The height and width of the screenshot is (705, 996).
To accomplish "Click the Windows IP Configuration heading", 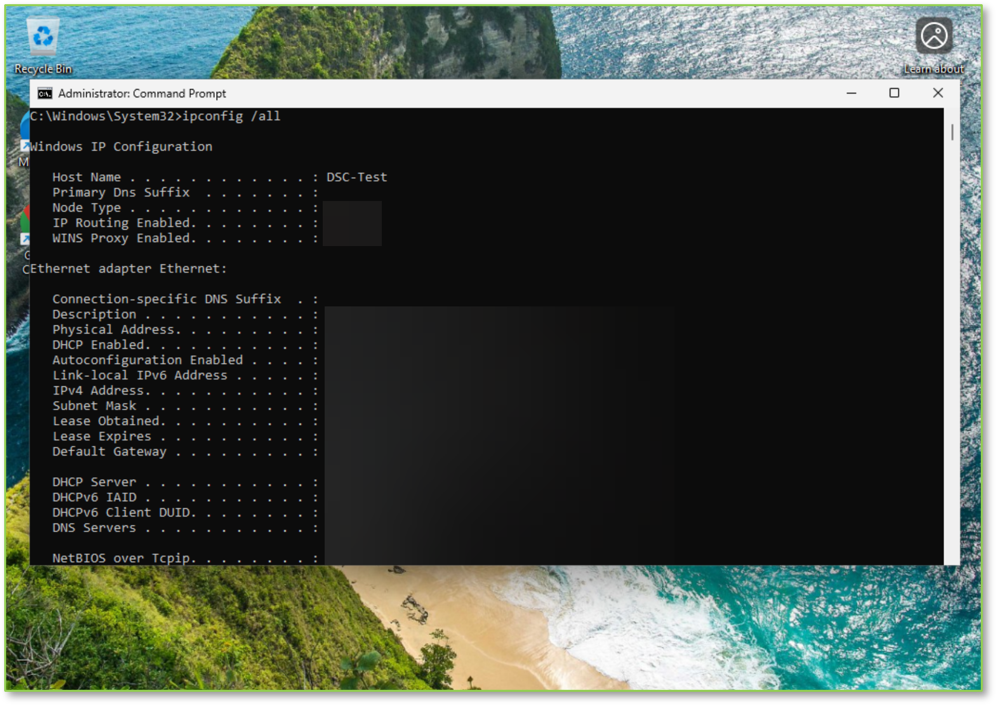I will 121,147.
